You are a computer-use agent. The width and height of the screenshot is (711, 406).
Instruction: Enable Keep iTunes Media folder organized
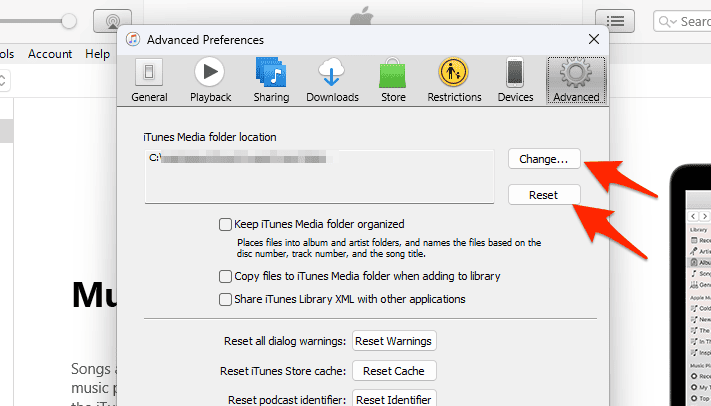[x=225, y=224]
